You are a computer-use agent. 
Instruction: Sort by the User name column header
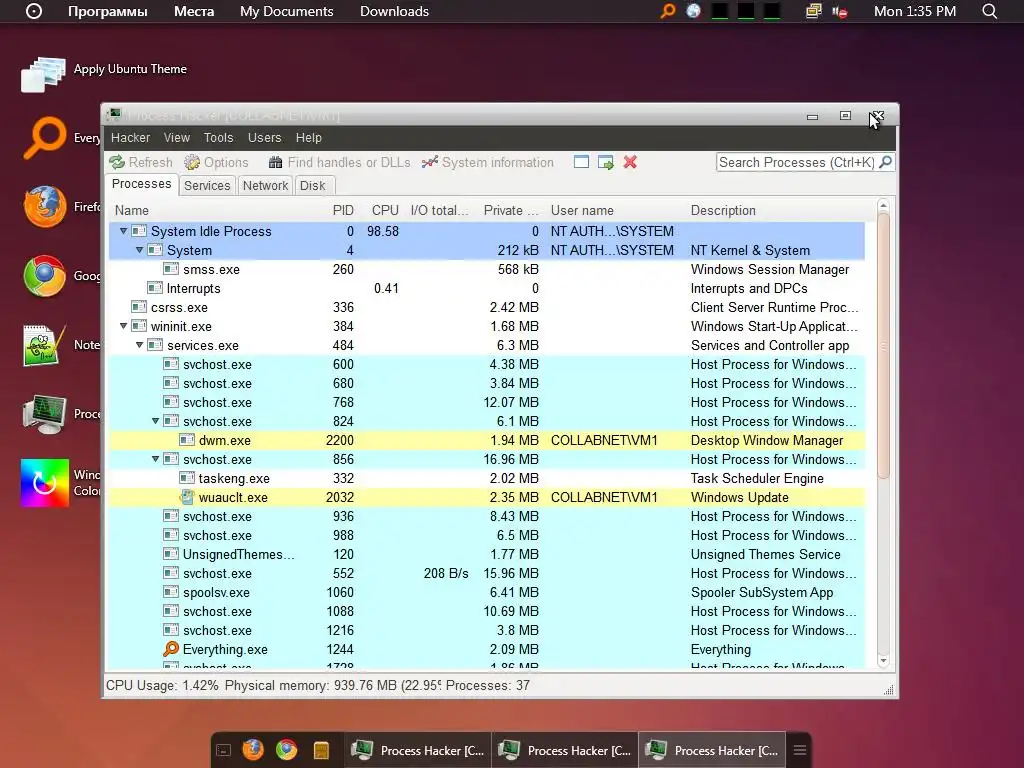pyautogui.click(x=582, y=210)
